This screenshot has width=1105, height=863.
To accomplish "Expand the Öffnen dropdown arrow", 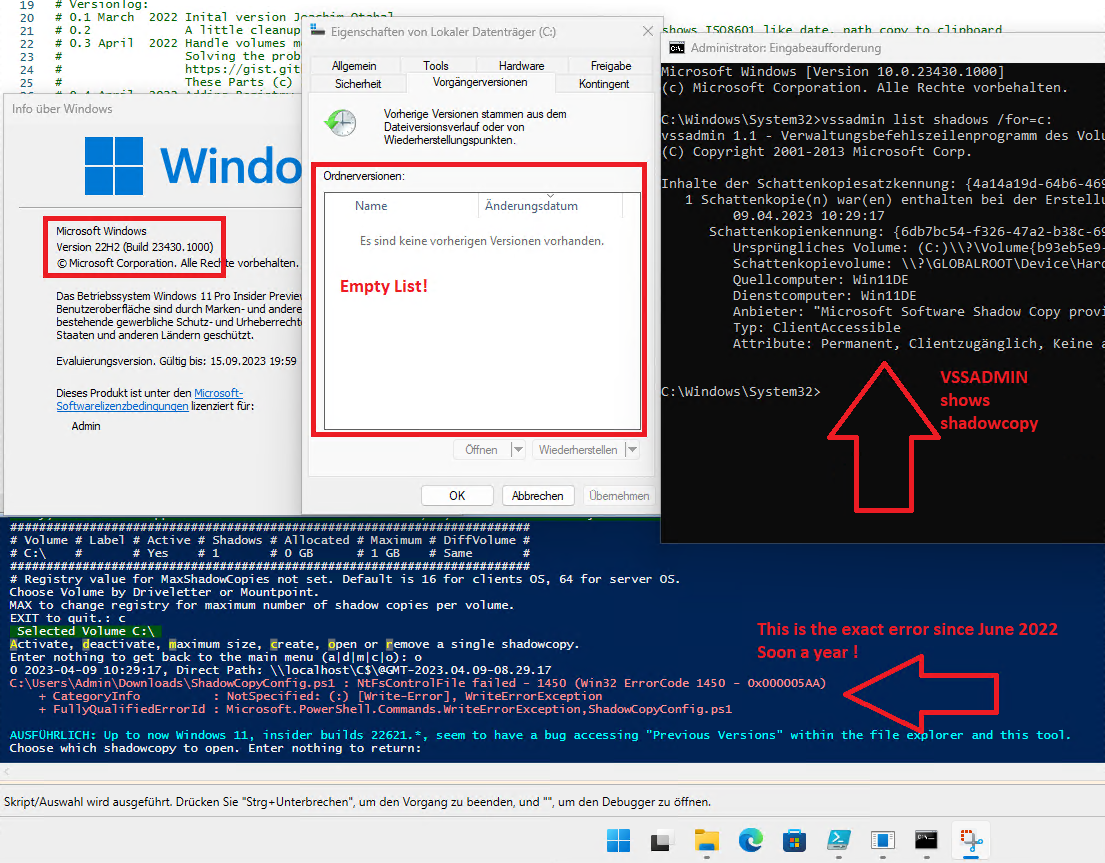I will tap(518, 449).
